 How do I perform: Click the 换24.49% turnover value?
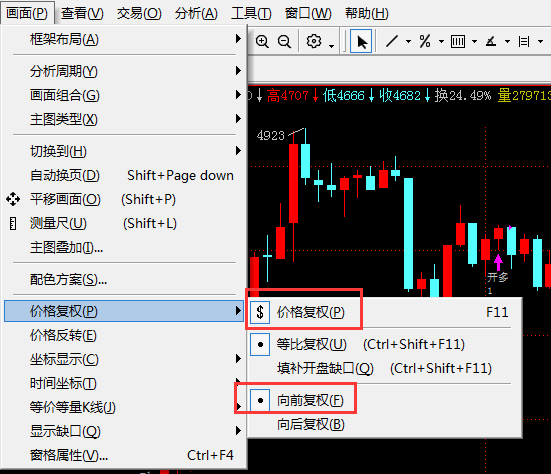tap(462, 95)
